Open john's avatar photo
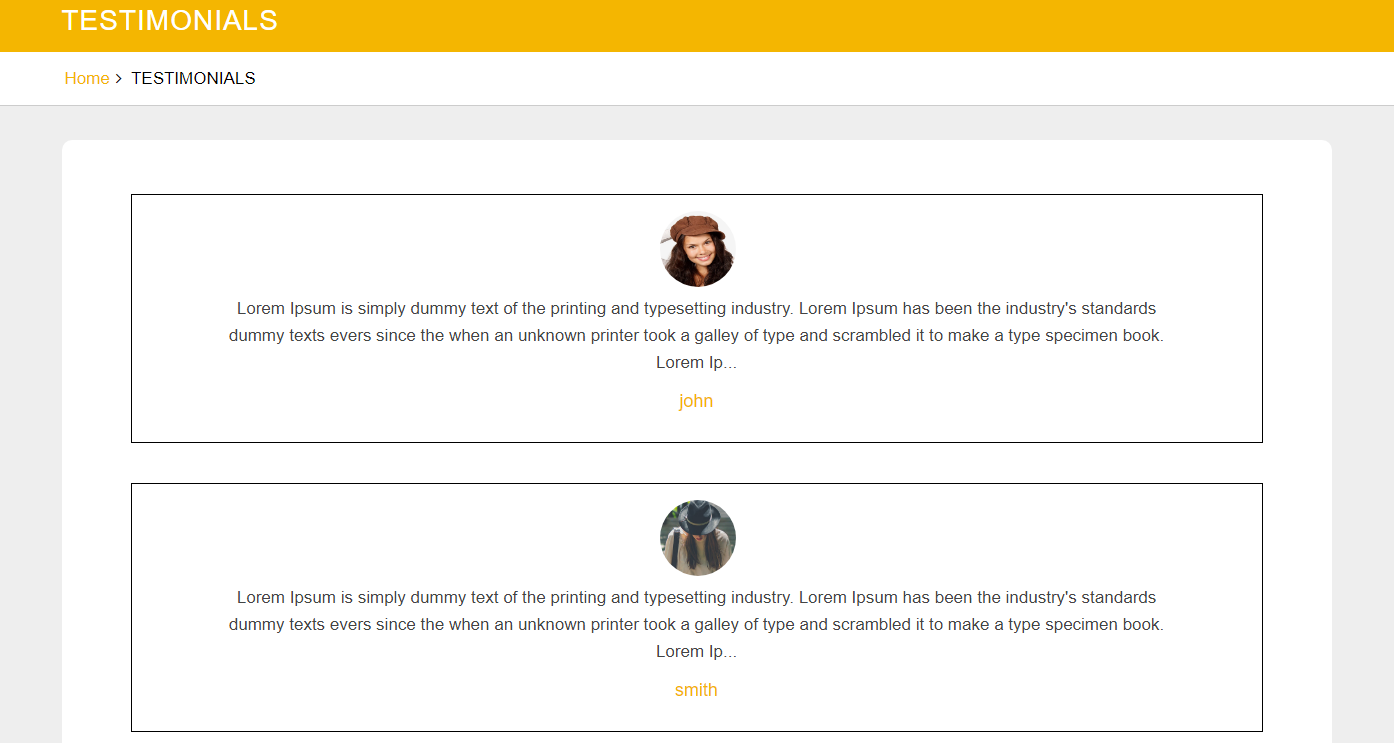This screenshot has height=743, width=1394. [697, 249]
